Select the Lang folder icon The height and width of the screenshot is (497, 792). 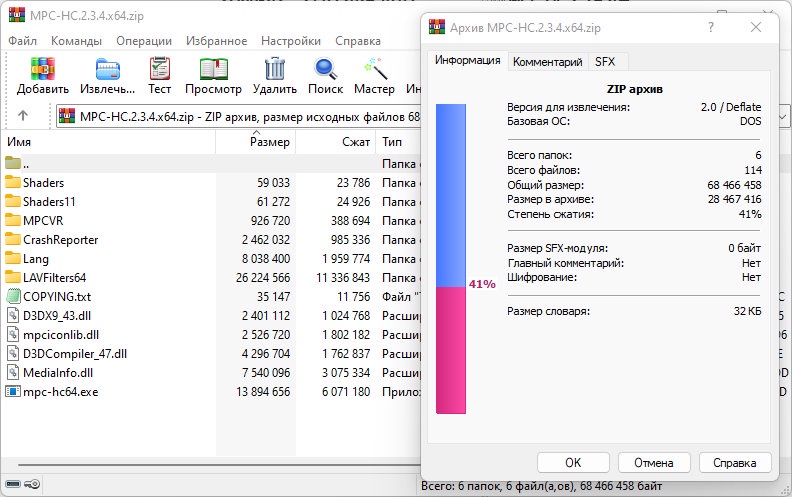[13, 259]
